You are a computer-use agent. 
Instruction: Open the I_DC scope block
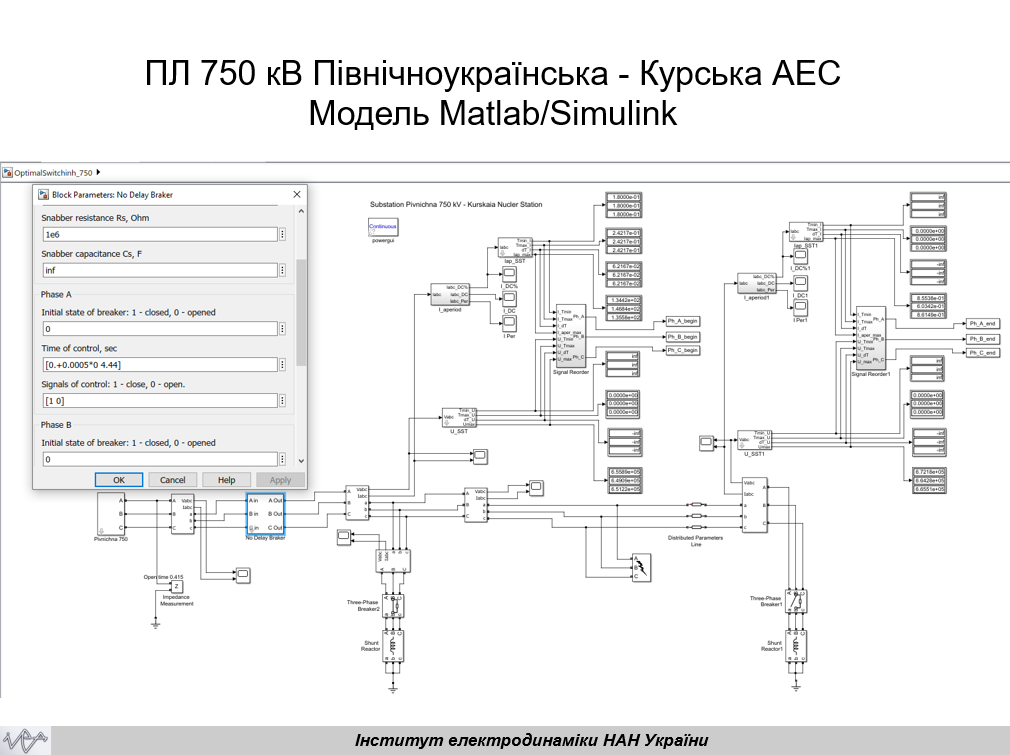(509, 299)
